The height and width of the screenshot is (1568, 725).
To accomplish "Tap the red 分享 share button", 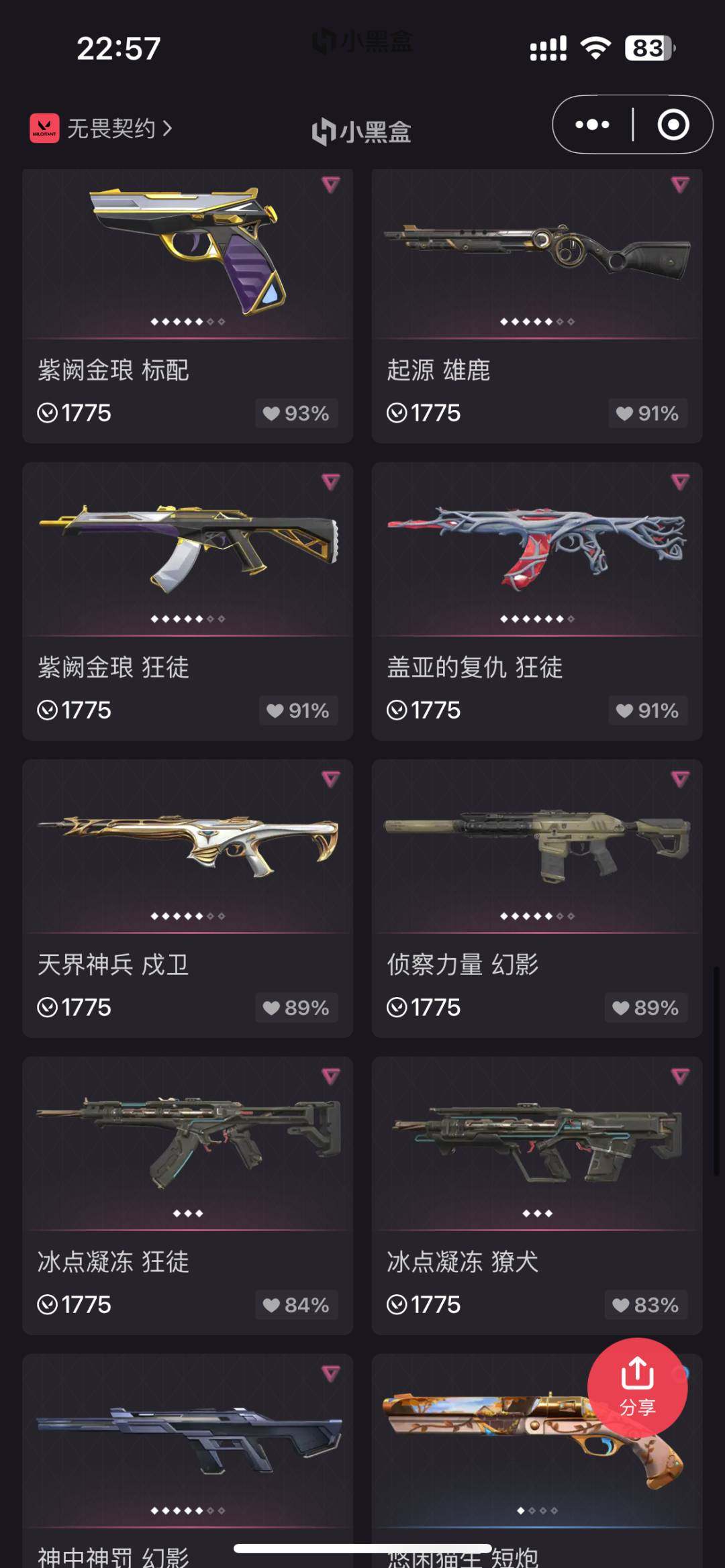I will coord(637,1388).
